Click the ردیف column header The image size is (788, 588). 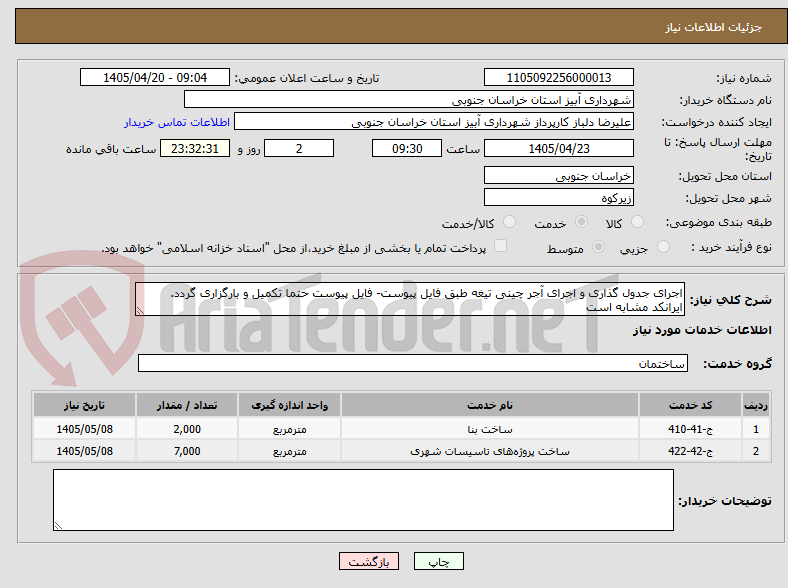(756, 405)
